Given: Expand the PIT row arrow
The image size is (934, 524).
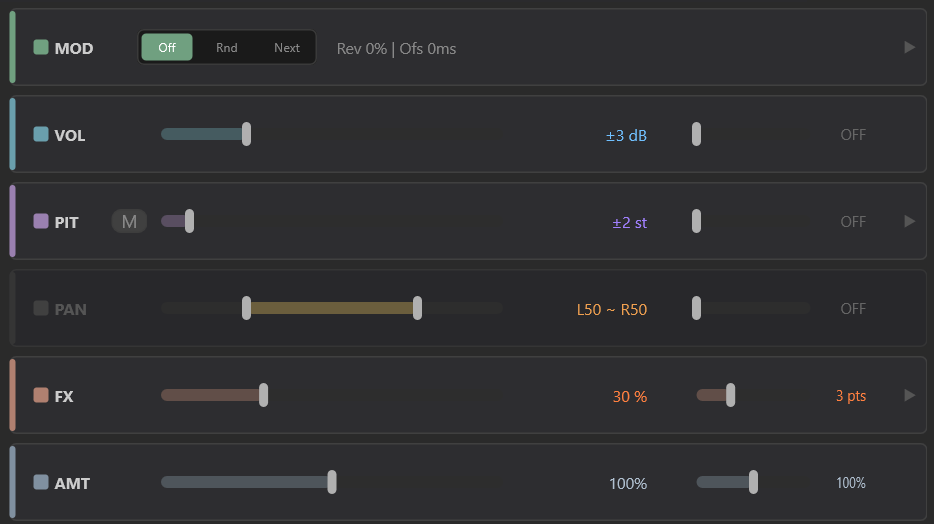Looking at the screenshot, I should [x=909, y=221].
